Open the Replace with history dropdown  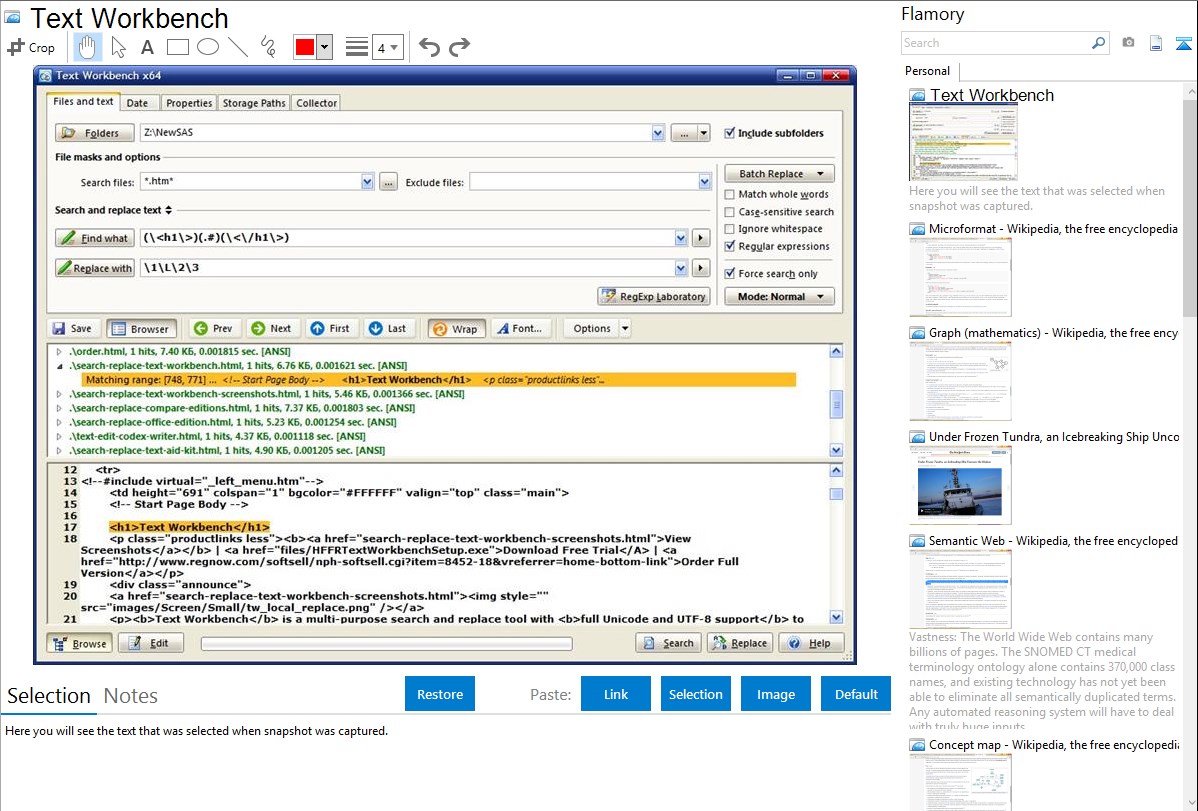[681, 268]
